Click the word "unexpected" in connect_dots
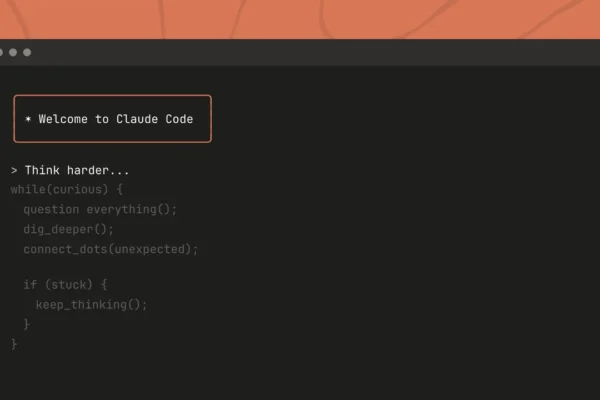 (155, 249)
